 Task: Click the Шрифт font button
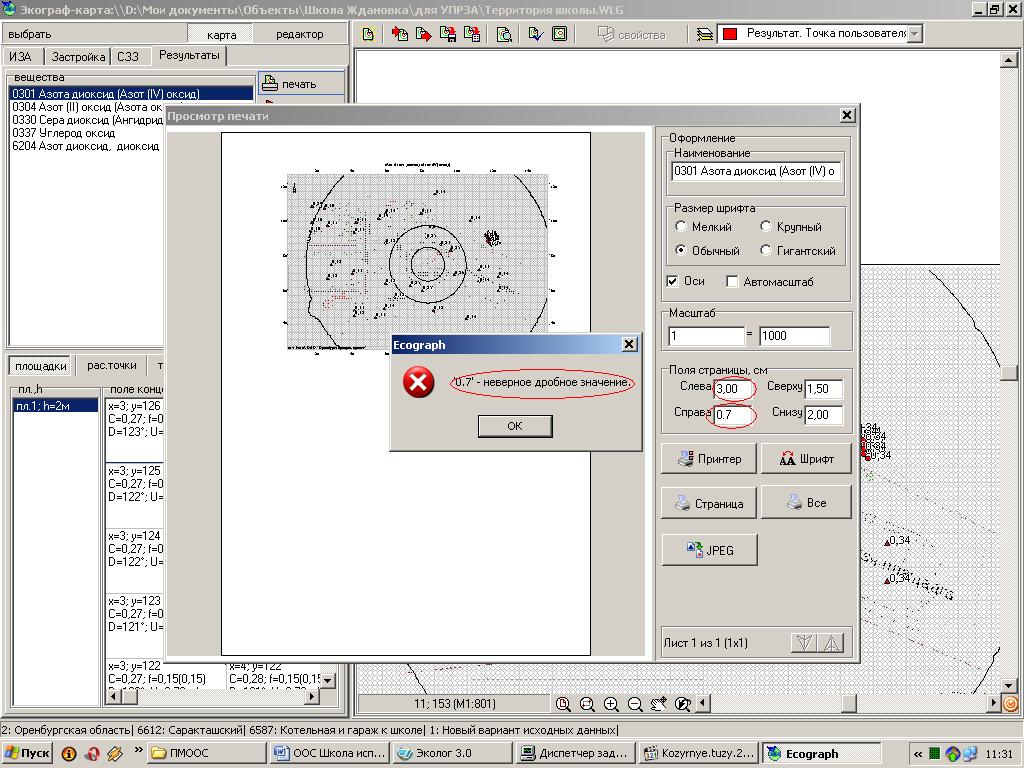click(x=805, y=459)
